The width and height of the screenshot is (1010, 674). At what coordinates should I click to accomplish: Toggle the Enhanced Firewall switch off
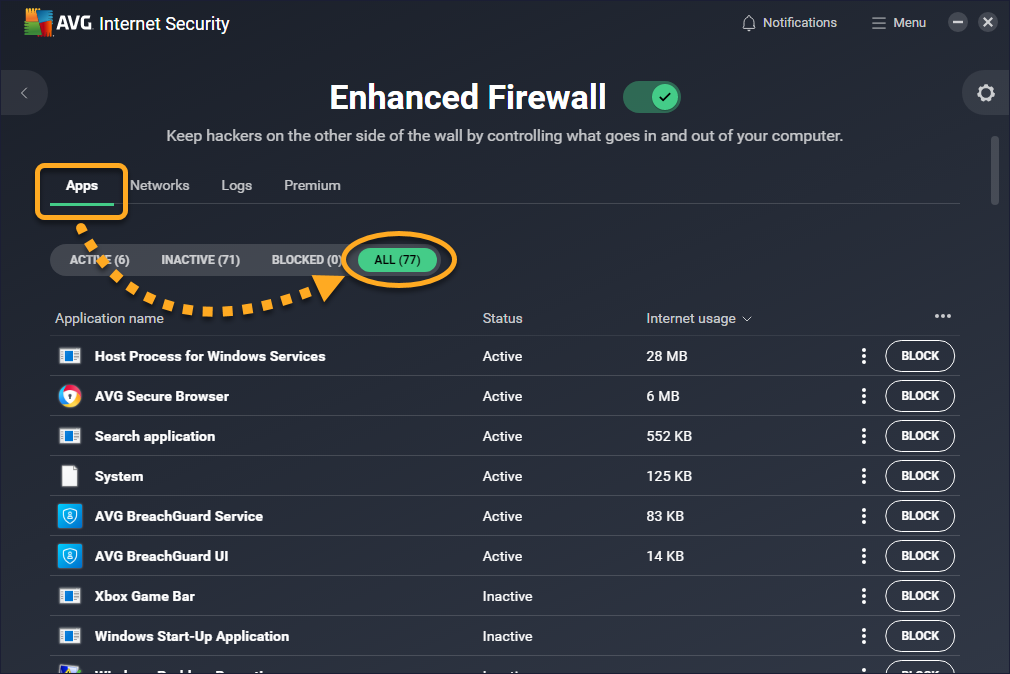pyautogui.click(x=651, y=97)
